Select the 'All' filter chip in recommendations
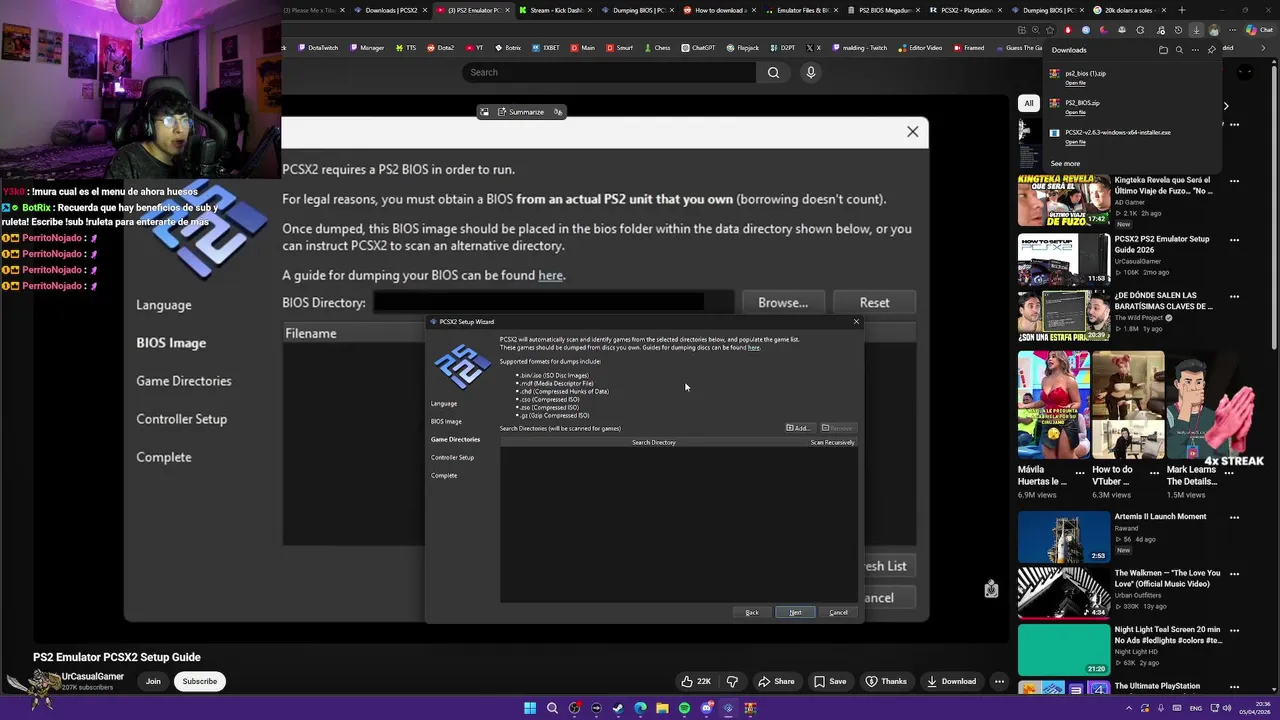This screenshot has width=1280, height=720. coord(1028,103)
